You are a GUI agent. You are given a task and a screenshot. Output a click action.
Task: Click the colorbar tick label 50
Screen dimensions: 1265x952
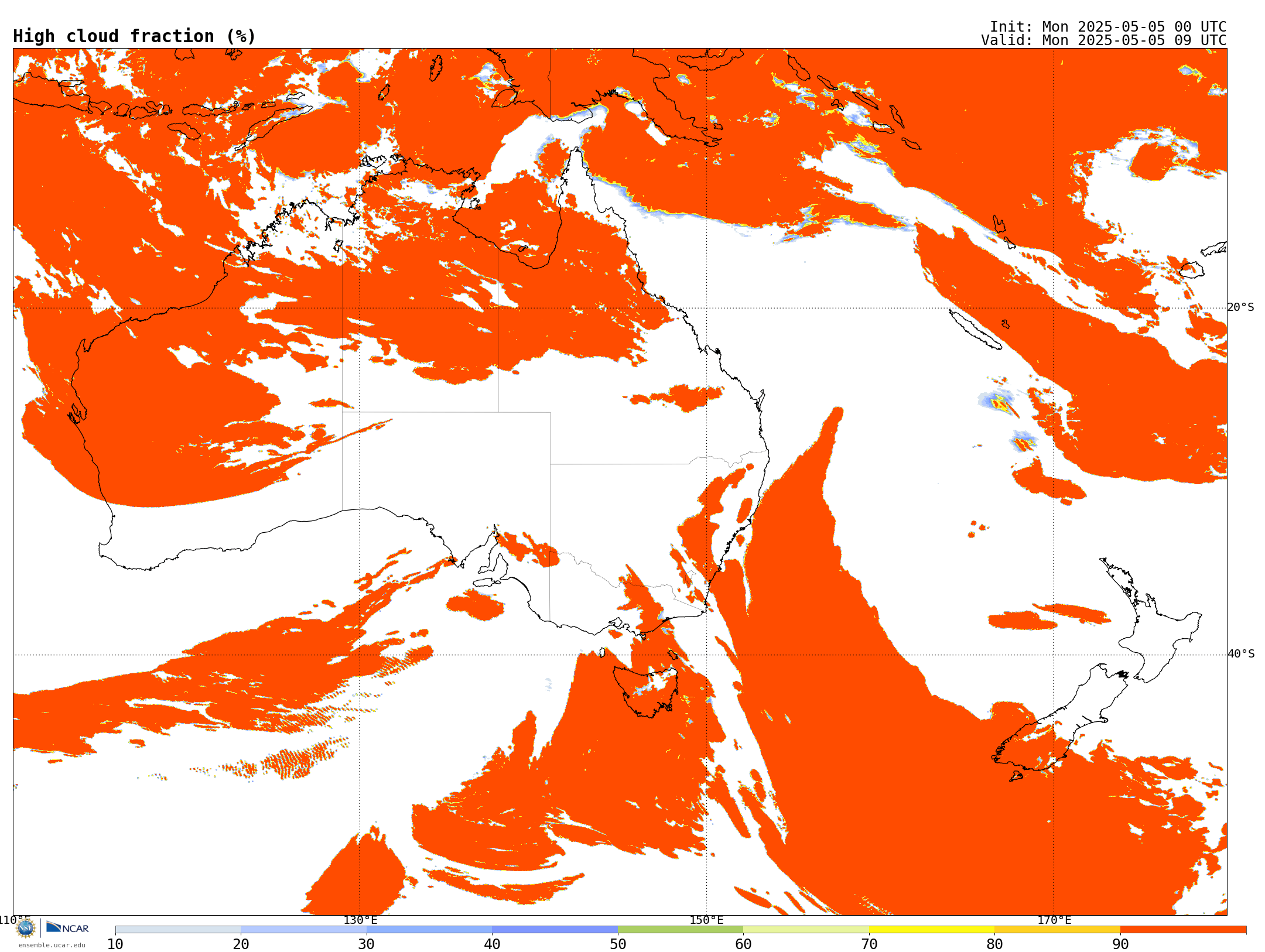click(x=618, y=944)
